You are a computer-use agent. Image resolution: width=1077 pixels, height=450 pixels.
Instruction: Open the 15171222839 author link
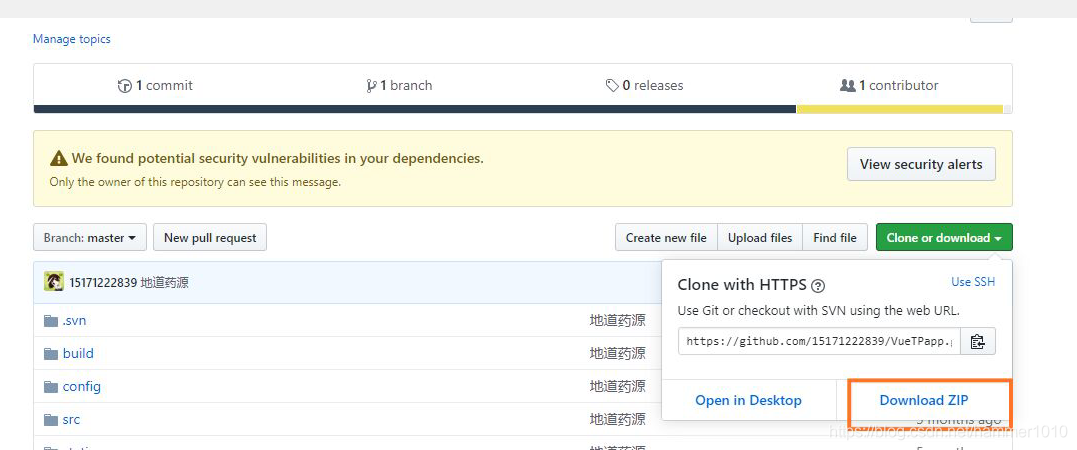coord(103,282)
